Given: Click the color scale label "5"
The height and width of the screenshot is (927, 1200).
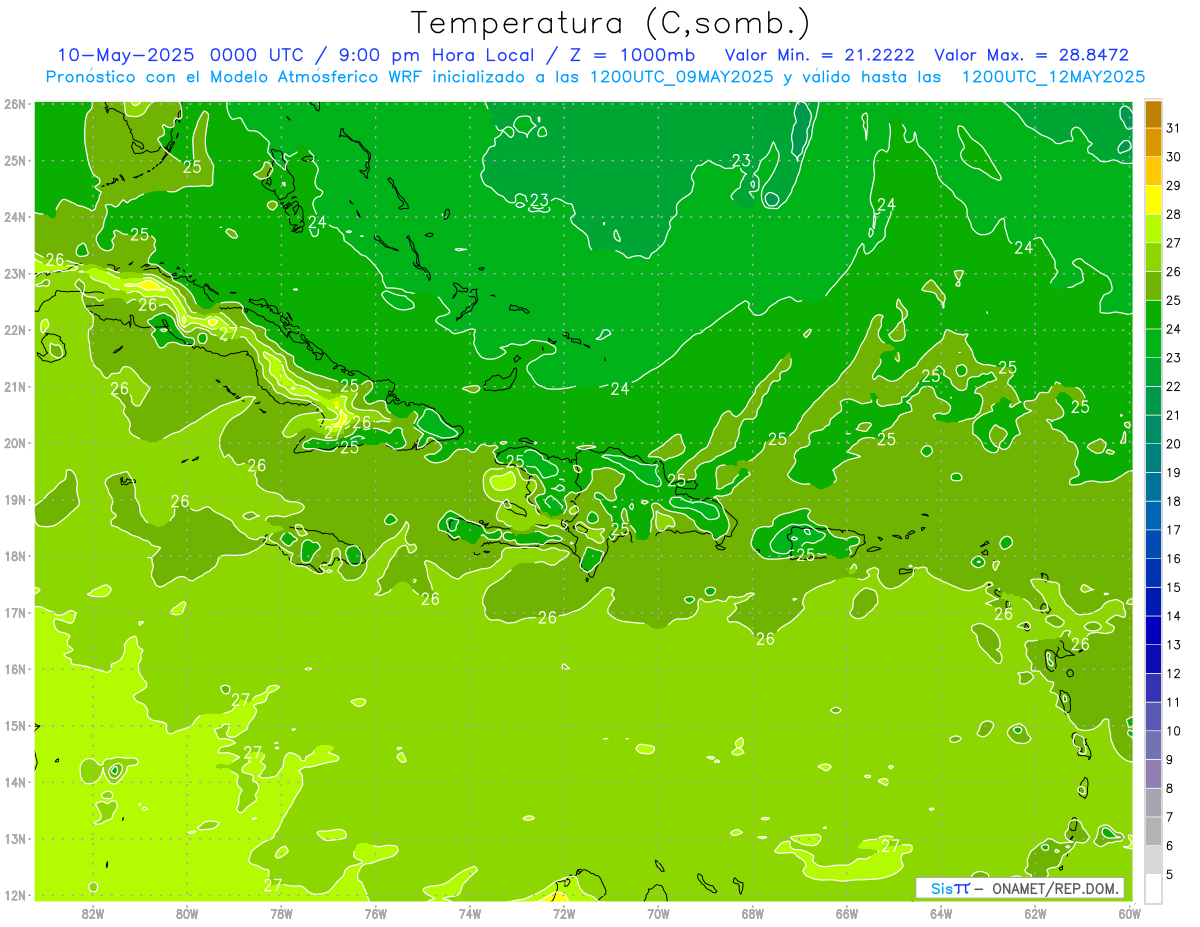Looking at the screenshot, I should (x=1171, y=874).
